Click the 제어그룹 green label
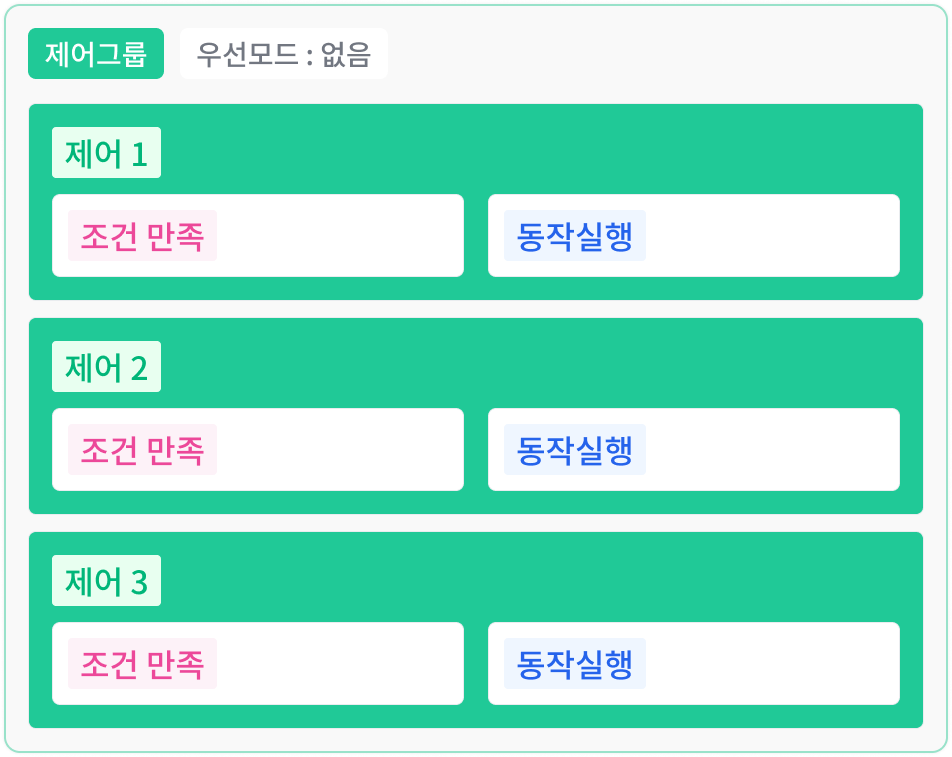Viewport: 952px width, 757px height. pos(96,53)
